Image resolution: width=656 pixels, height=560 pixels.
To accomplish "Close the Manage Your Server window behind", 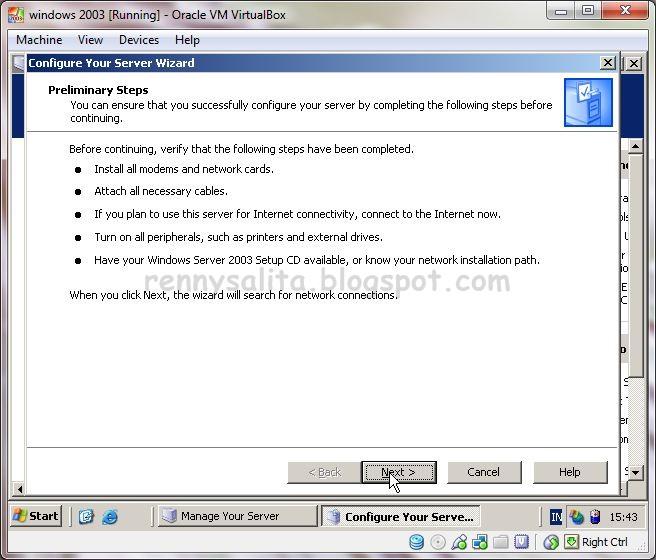I will click(x=634, y=64).
